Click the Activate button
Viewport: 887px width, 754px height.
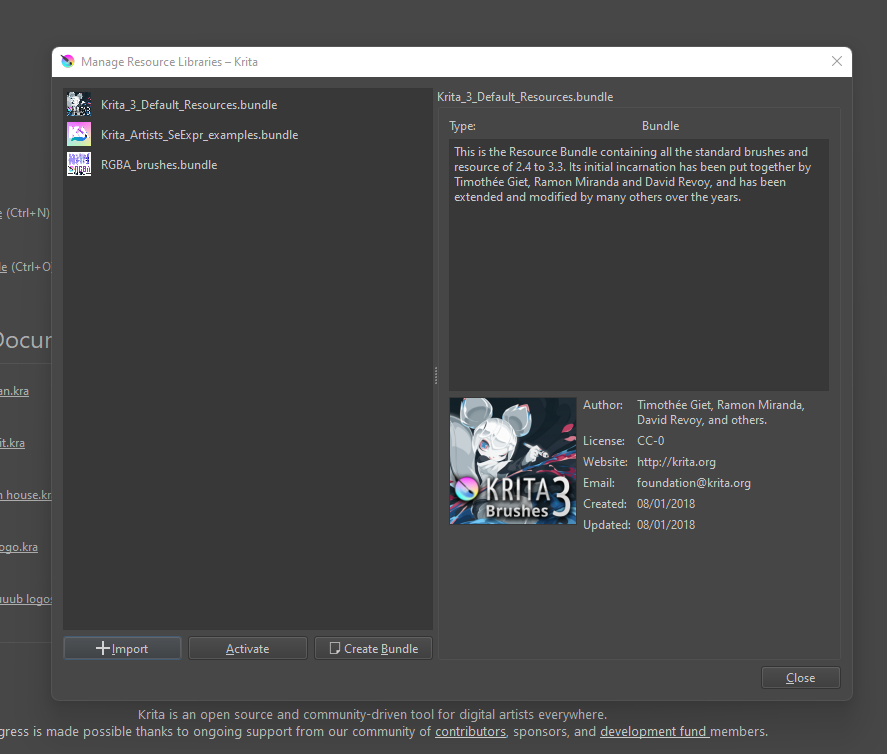(248, 648)
